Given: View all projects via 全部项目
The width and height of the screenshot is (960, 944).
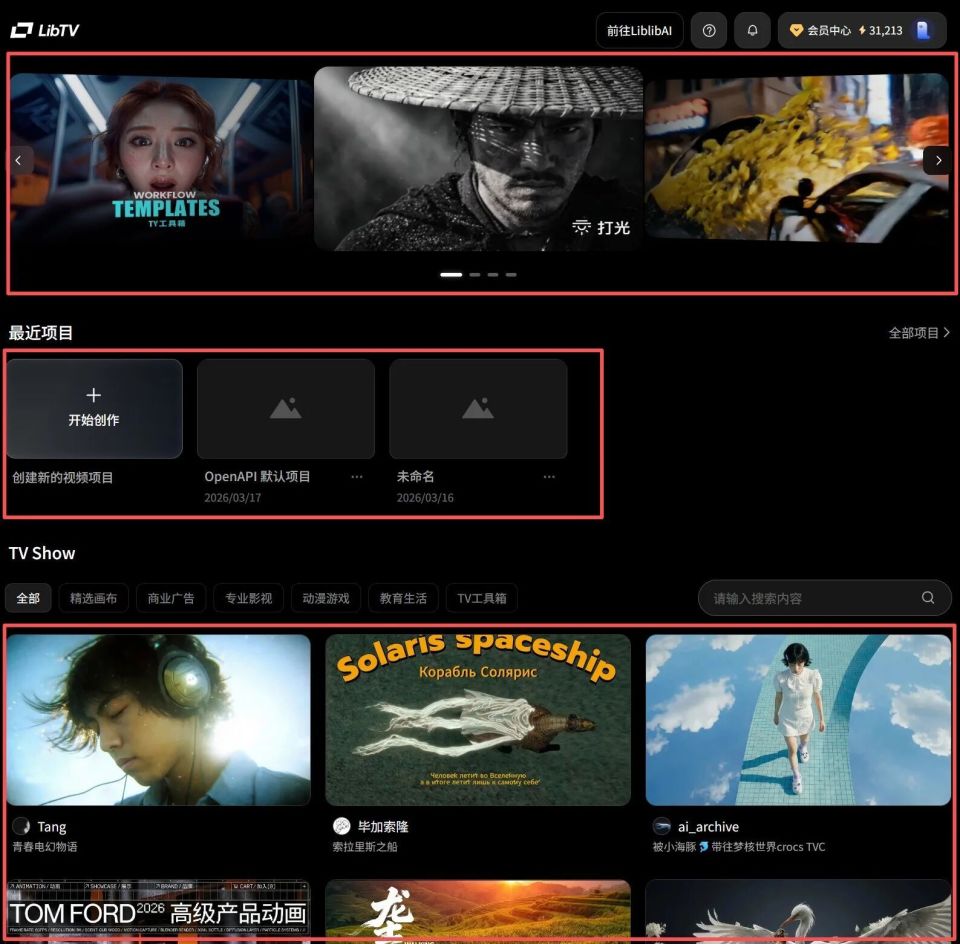Looking at the screenshot, I should (x=920, y=332).
